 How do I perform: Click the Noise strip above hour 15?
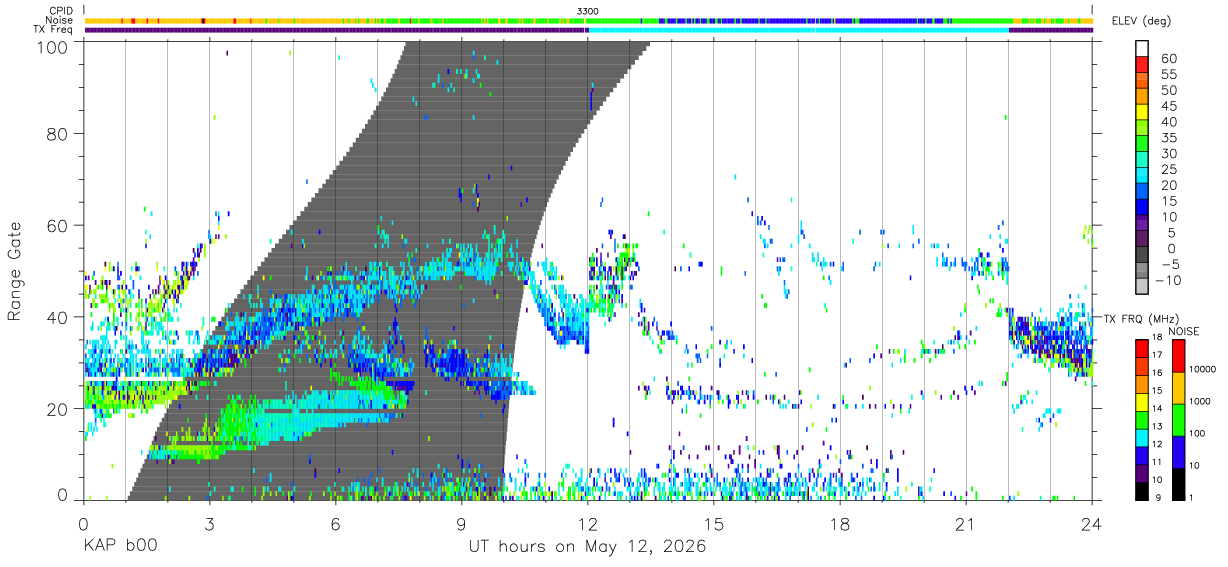point(714,20)
